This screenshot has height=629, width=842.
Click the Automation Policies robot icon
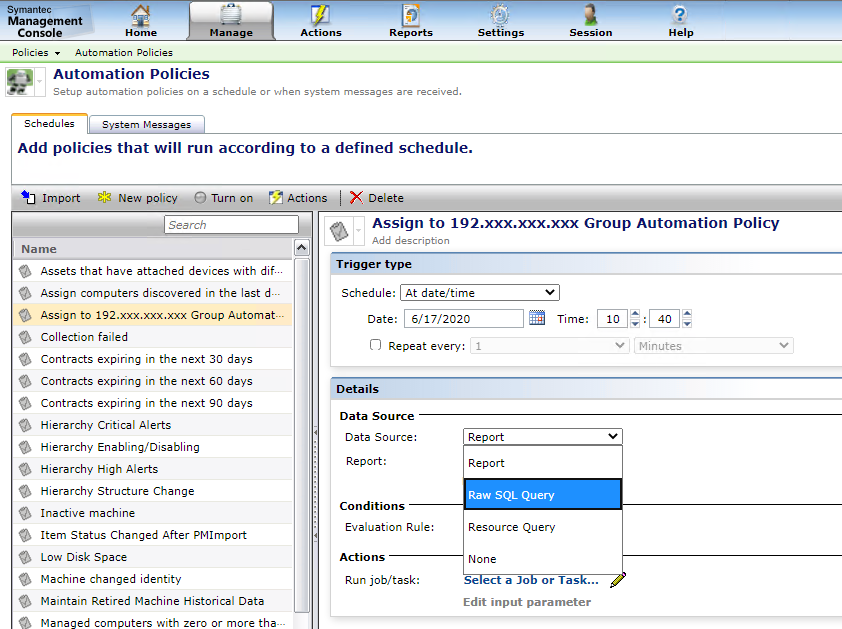click(19, 82)
